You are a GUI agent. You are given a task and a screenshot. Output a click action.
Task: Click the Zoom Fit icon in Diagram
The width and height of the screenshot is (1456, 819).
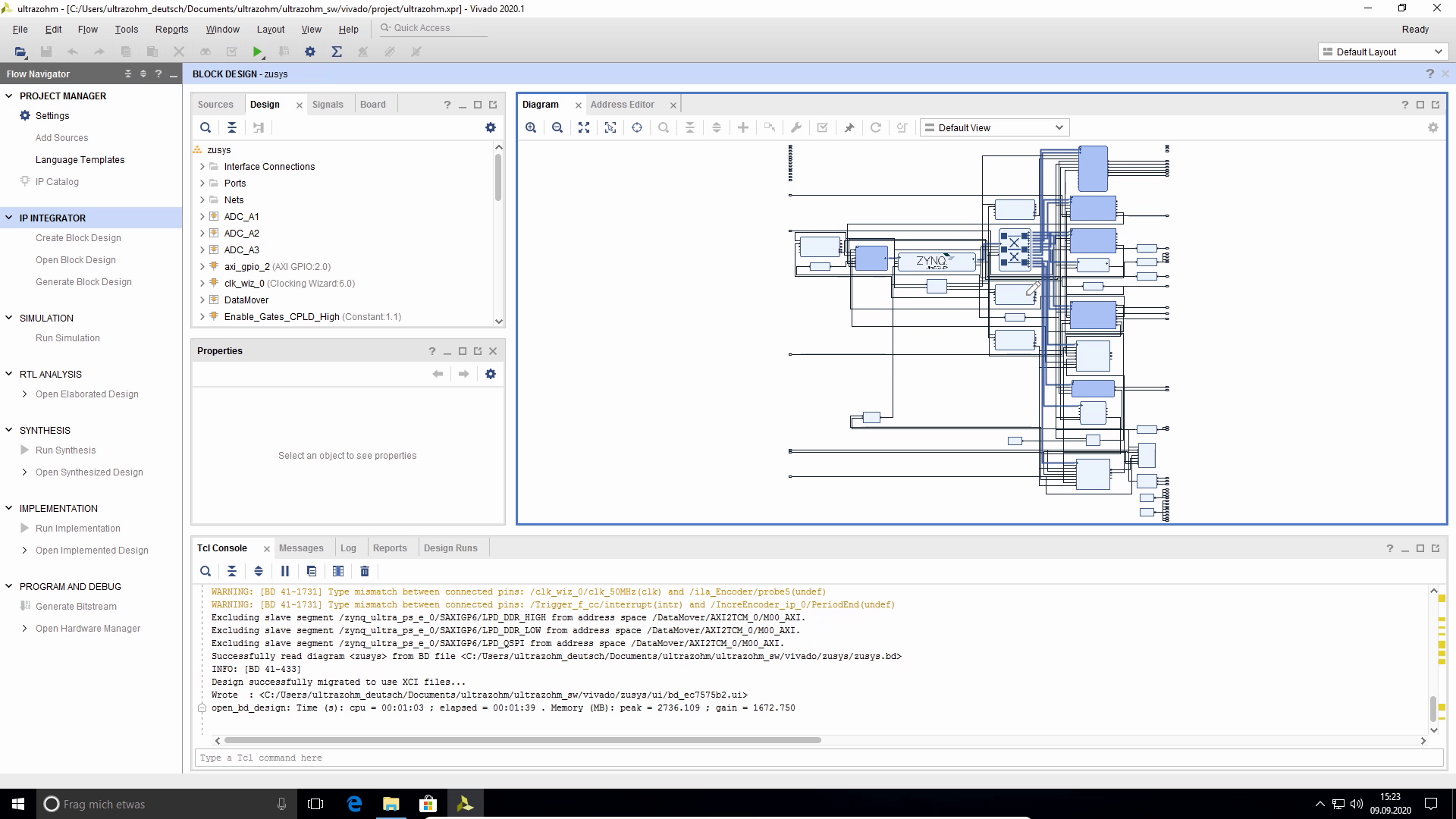click(584, 127)
